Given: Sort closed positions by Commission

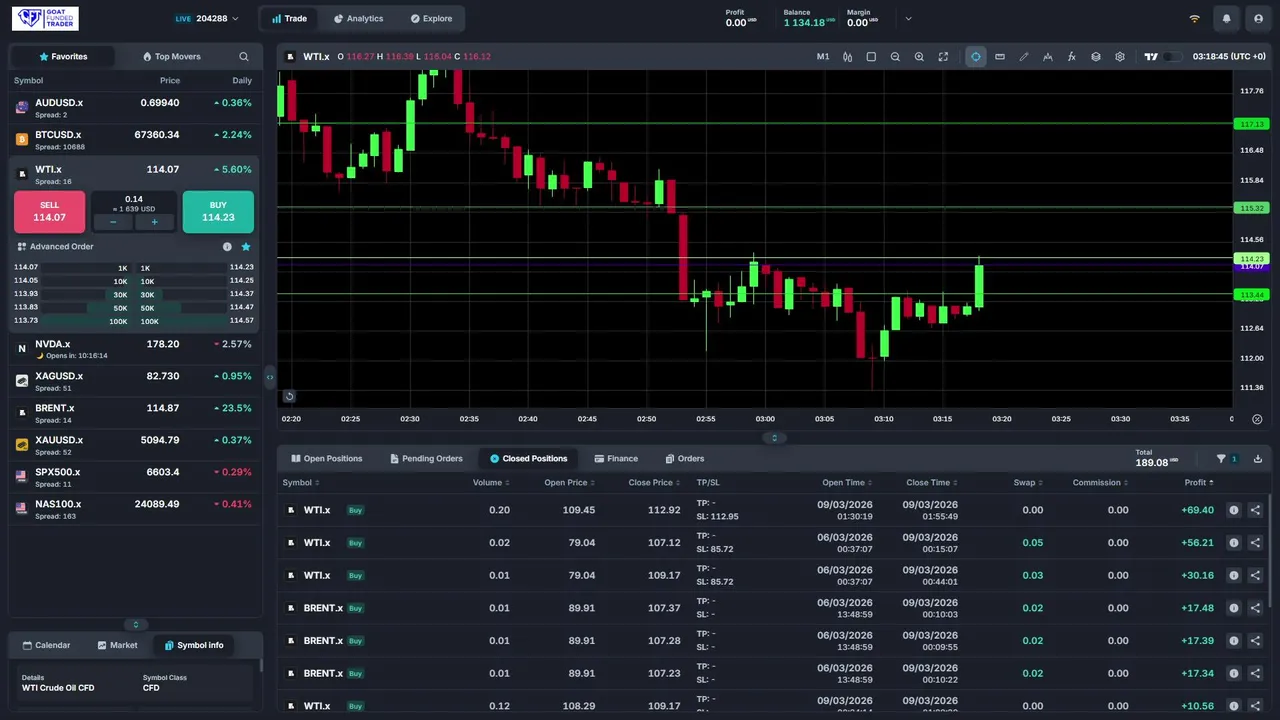Looking at the screenshot, I should click(1100, 483).
